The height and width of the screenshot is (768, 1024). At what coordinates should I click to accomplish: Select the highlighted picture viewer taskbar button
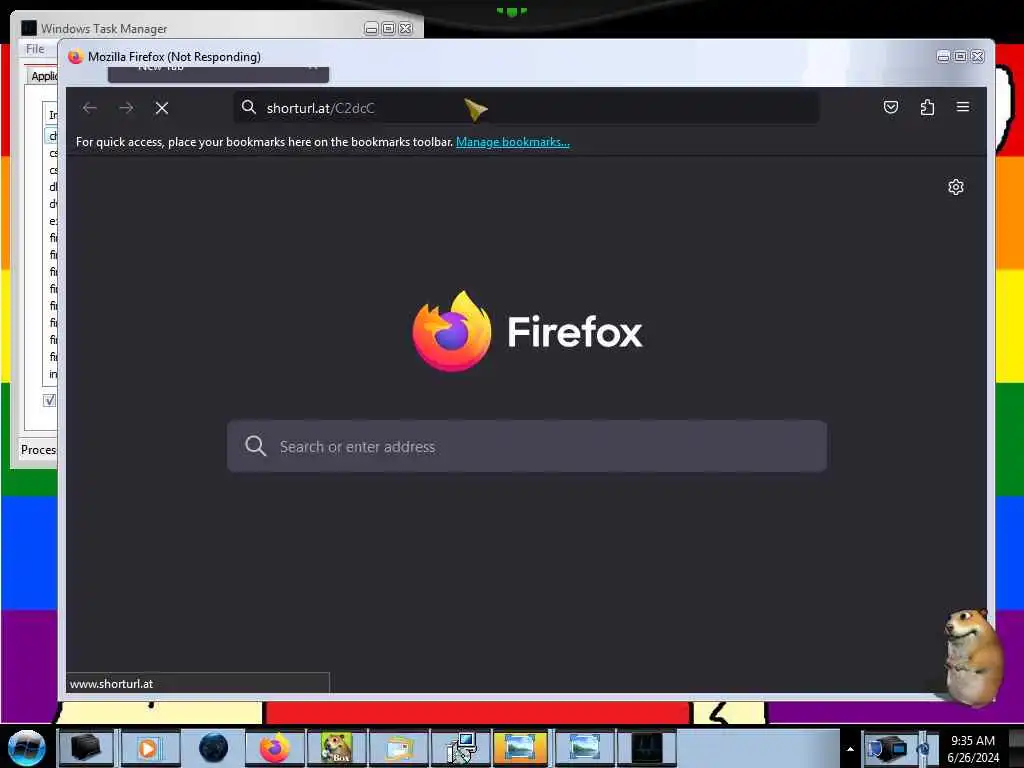click(x=520, y=747)
